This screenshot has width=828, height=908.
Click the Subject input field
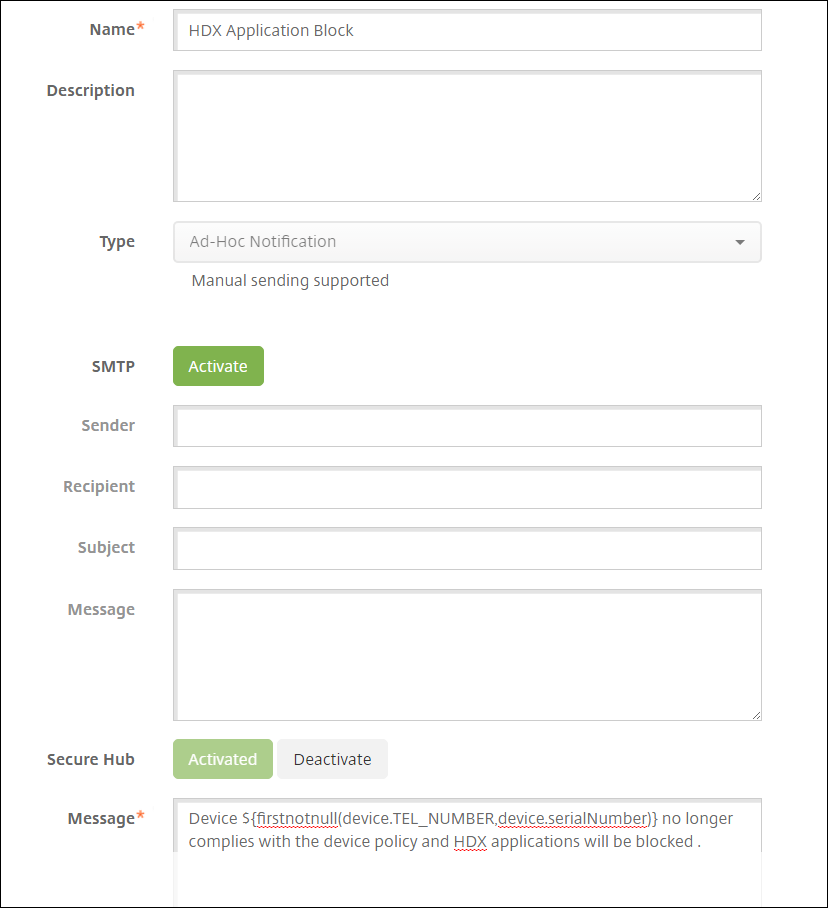(467, 548)
